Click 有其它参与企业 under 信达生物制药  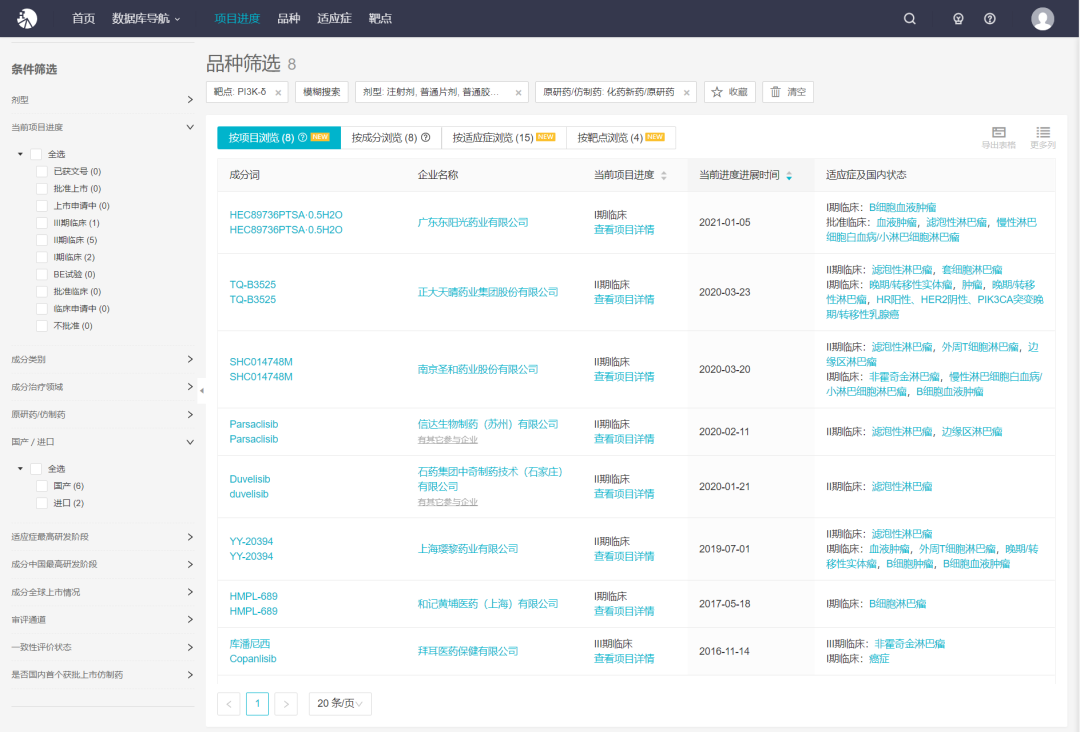[x=448, y=439]
